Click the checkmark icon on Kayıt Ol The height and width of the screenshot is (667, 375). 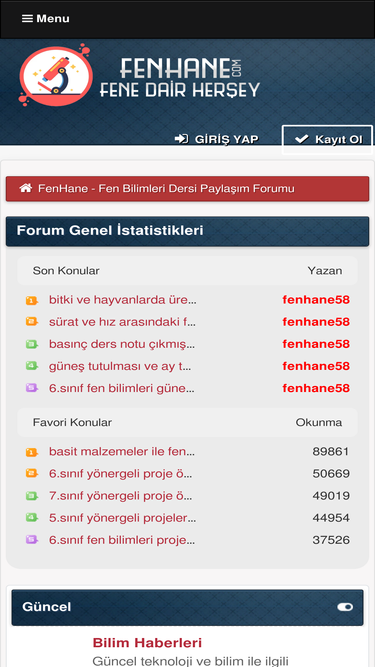[x=301, y=139]
